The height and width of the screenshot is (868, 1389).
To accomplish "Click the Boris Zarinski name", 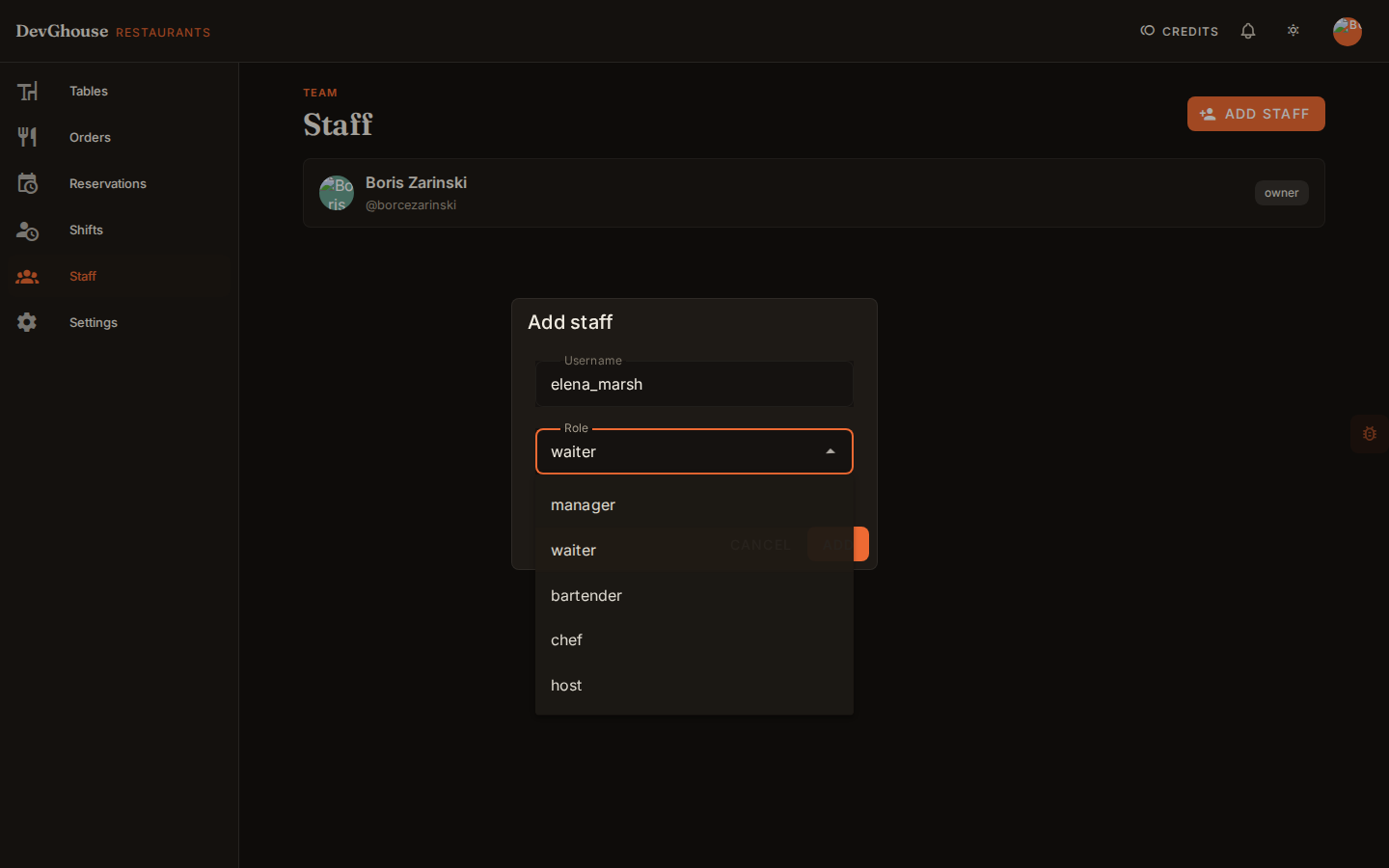I will click(x=416, y=182).
